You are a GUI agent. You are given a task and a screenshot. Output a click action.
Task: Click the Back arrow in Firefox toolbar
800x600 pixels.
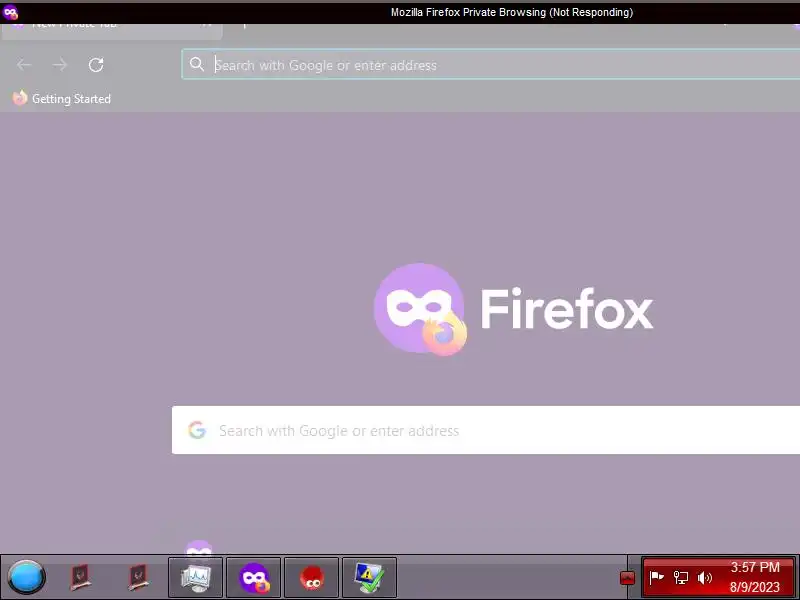pyautogui.click(x=24, y=65)
